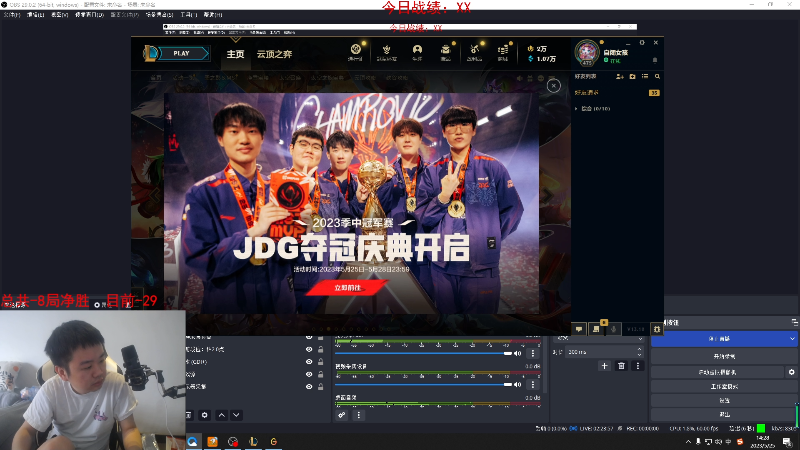Expand the friend group under 好友请求
Viewport: 800px width, 450px height.
pyautogui.click(x=577, y=109)
